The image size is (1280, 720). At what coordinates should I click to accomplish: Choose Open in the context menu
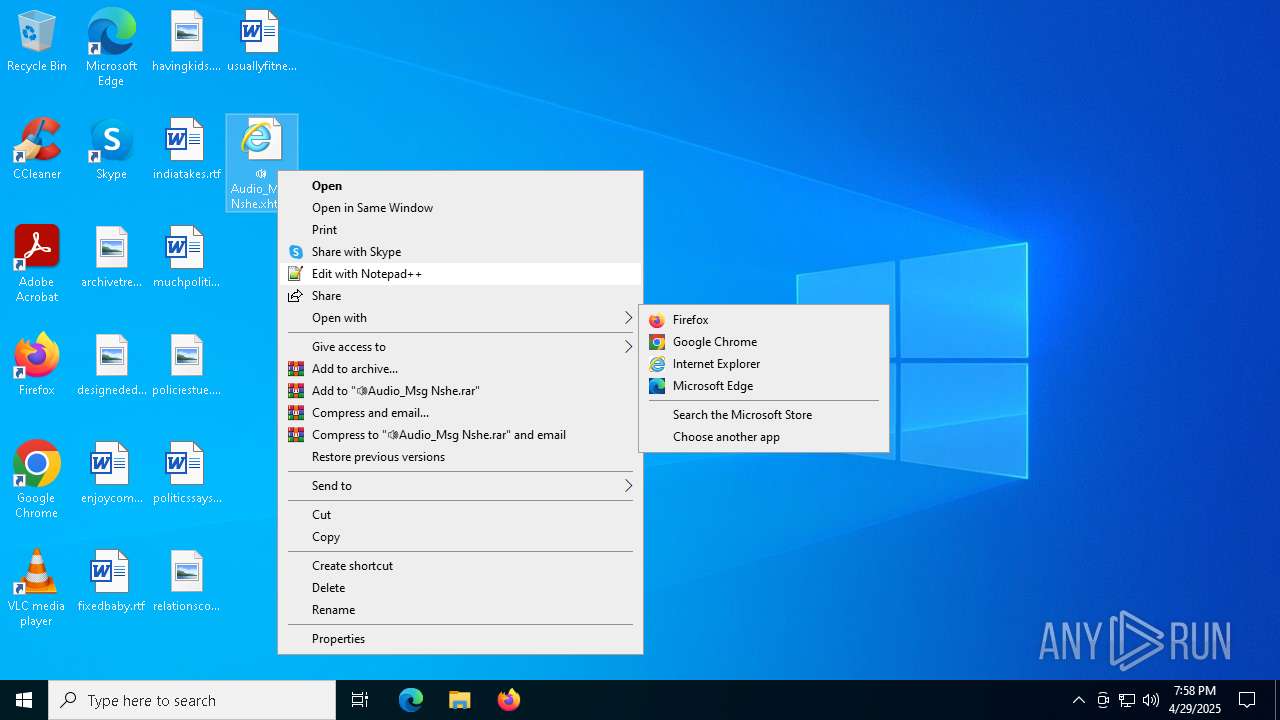coord(460,186)
